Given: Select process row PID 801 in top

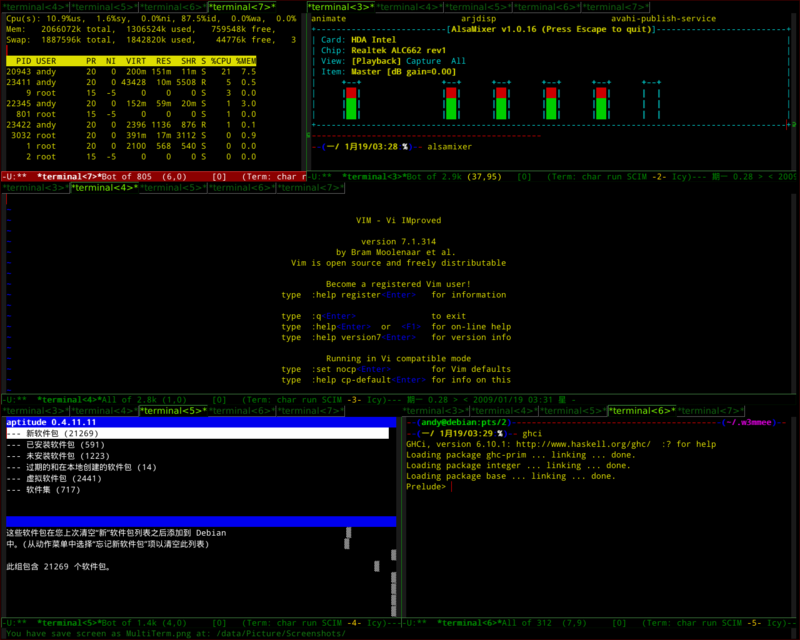Looking at the screenshot, I should pos(131,114).
